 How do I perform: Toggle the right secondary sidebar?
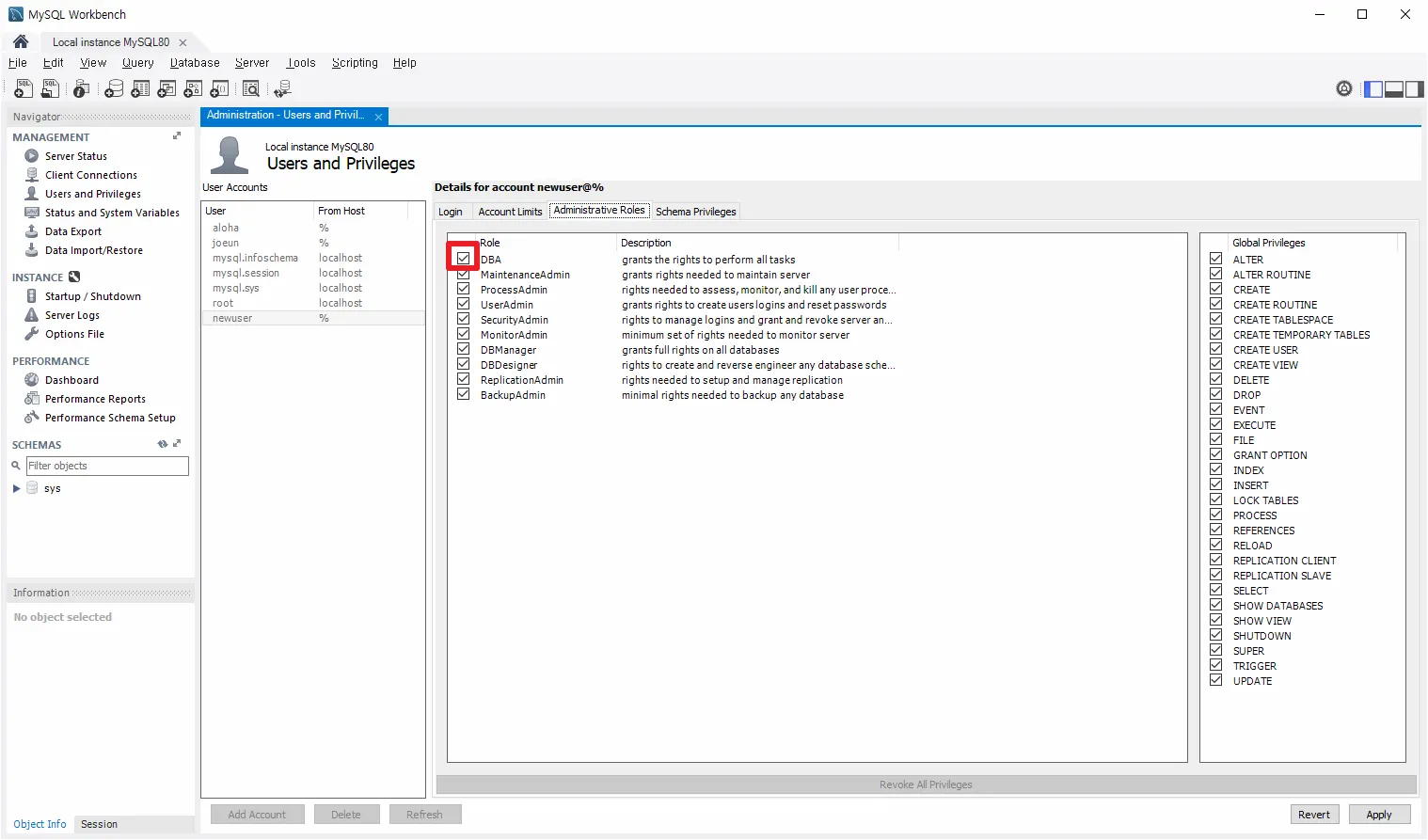tap(1414, 88)
